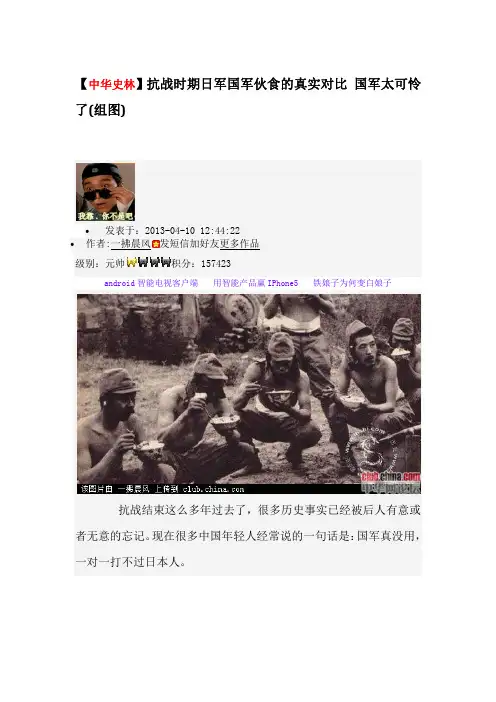Click the 元帅 rank level label
This screenshot has height=702, width=496.
click(x=115, y=264)
